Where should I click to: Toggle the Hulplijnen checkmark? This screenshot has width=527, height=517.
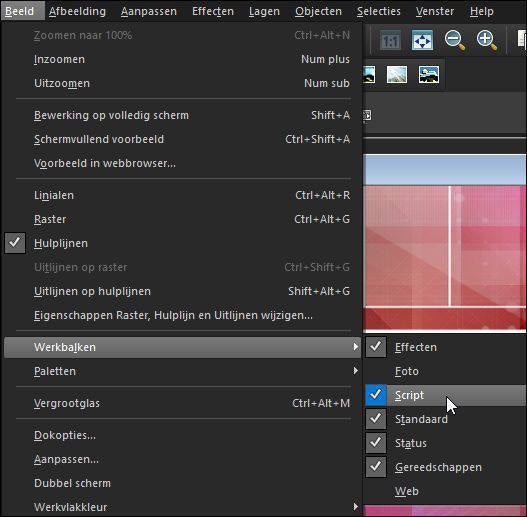(15, 243)
